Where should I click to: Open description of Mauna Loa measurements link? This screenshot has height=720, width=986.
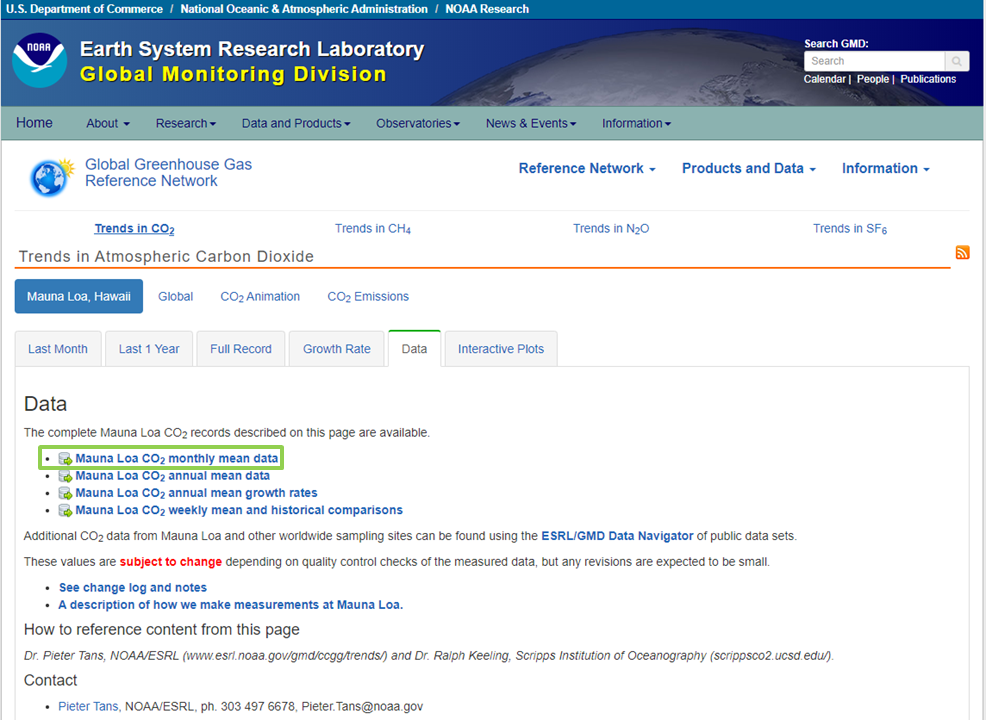click(x=231, y=604)
